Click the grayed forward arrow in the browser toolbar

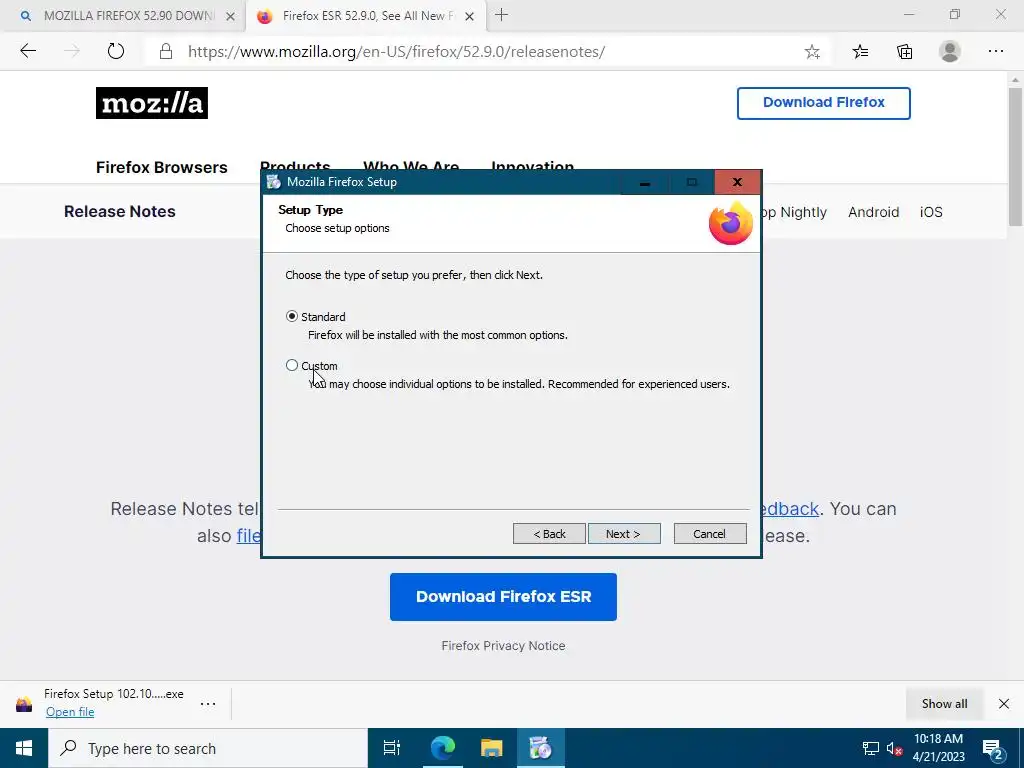72,51
